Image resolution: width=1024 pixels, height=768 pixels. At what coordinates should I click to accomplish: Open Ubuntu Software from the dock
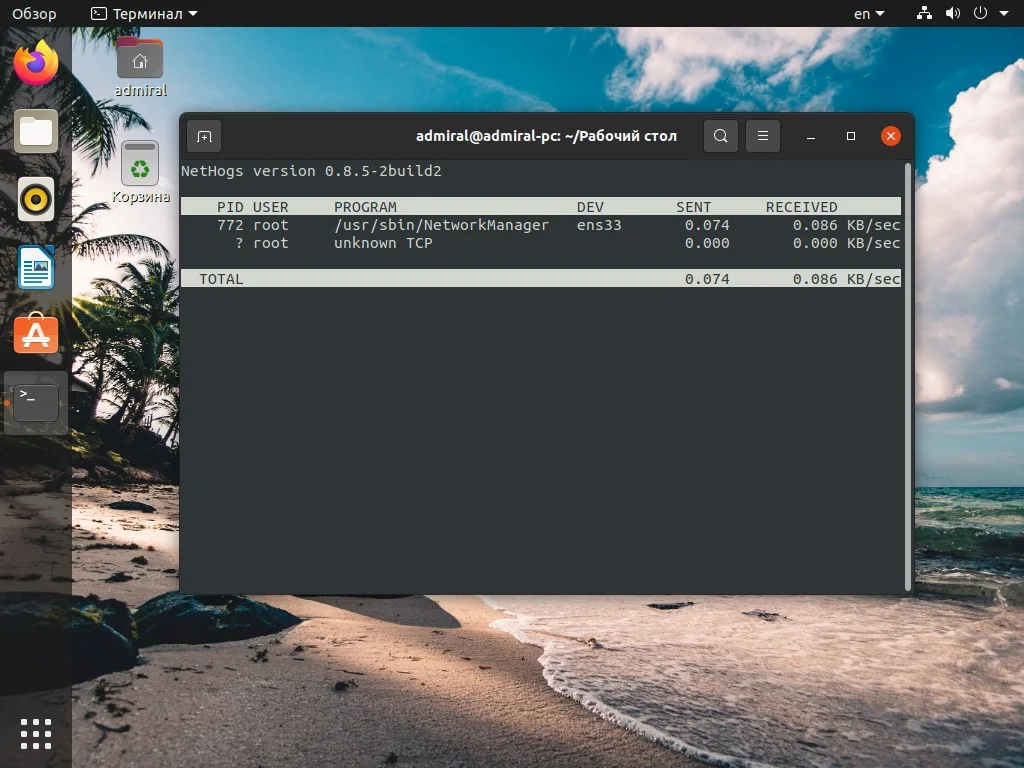[35, 334]
